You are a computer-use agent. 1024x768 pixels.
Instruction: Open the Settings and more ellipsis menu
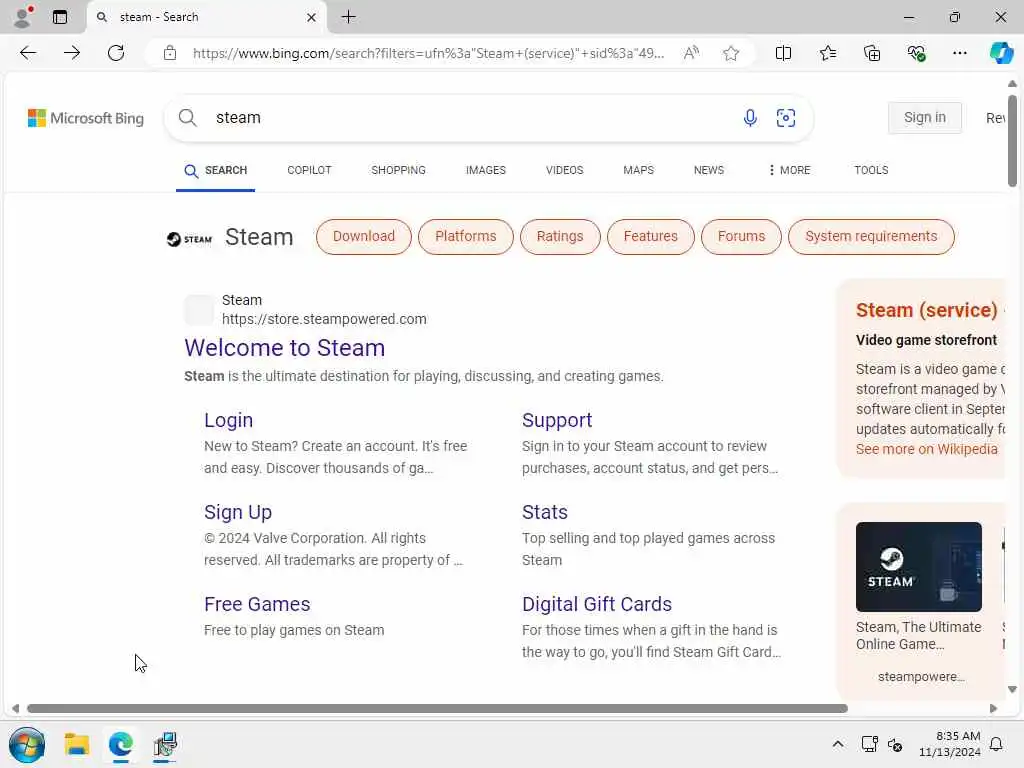pos(959,53)
